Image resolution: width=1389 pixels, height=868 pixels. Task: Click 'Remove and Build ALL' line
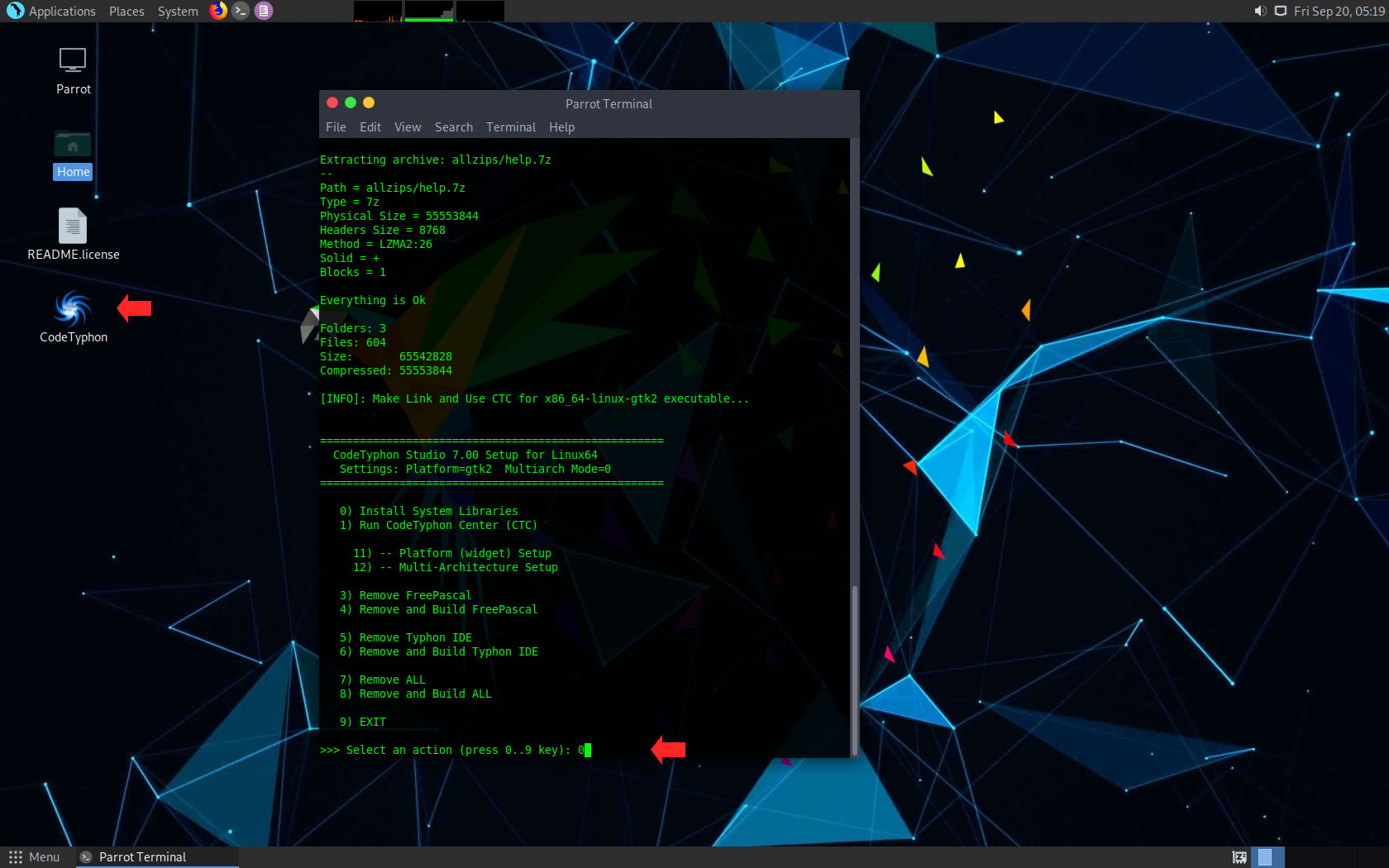tap(416, 694)
